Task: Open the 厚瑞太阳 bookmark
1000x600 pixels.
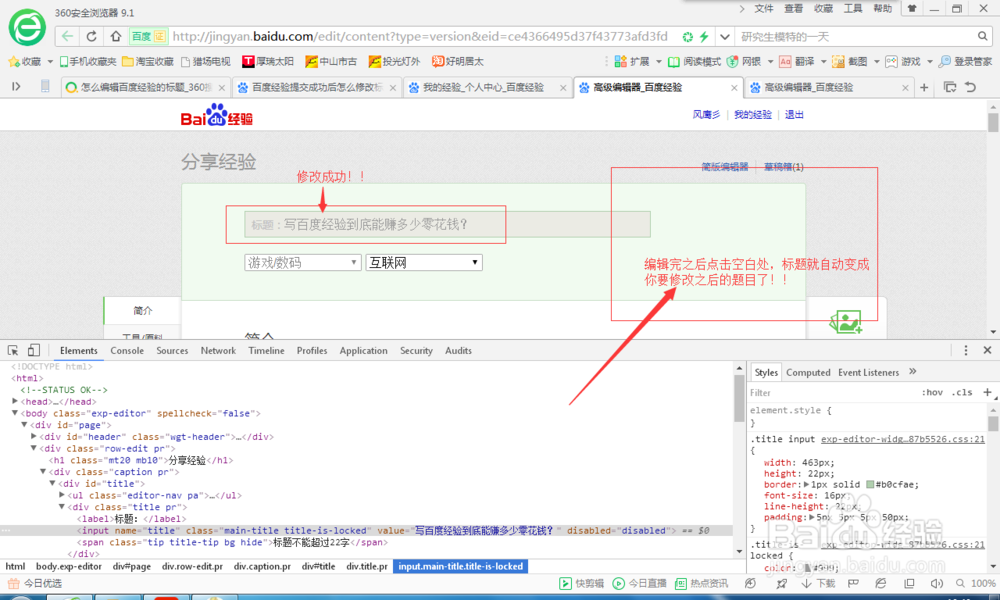Action: (x=268, y=62)
